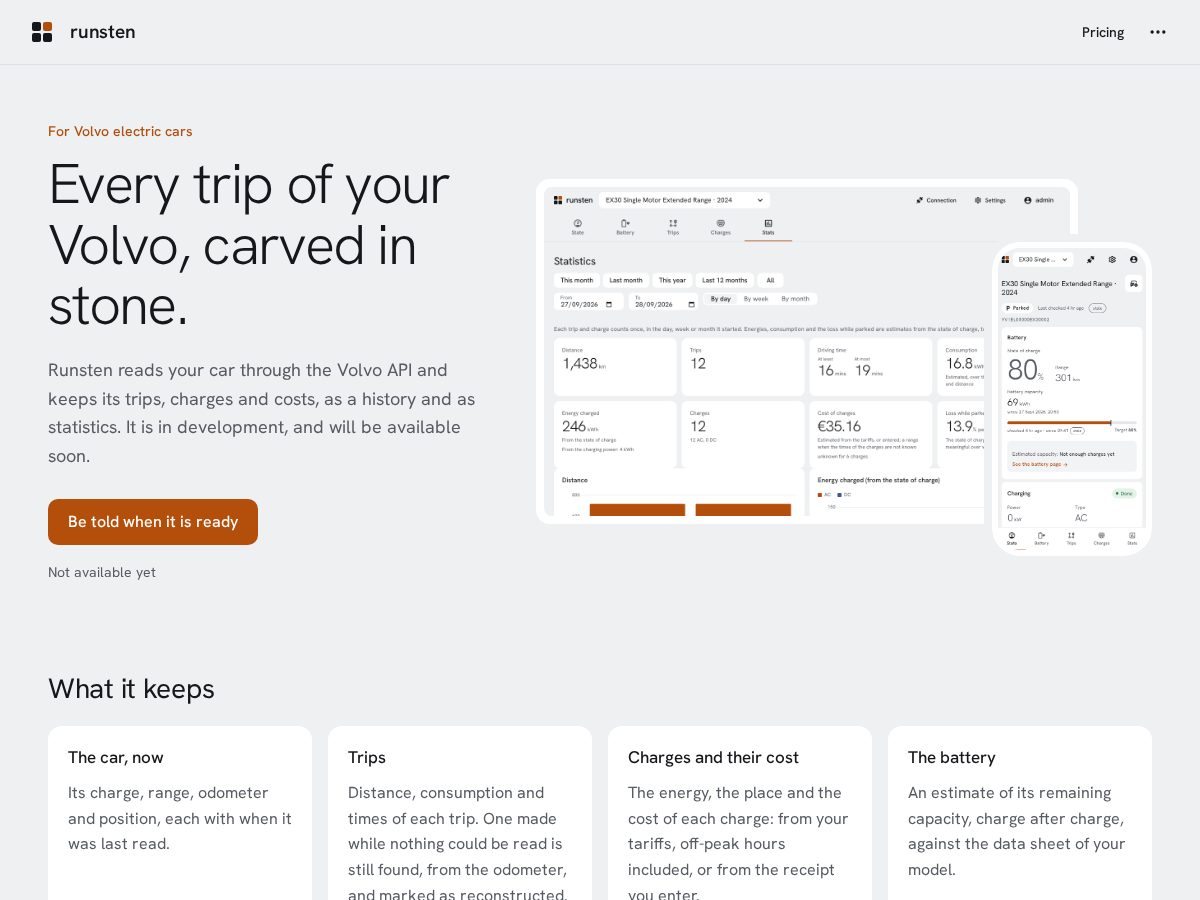Click the Battery tab in phone preview bottom bar
This screenshot has height=900, width=1200.
pos(1042,538)
